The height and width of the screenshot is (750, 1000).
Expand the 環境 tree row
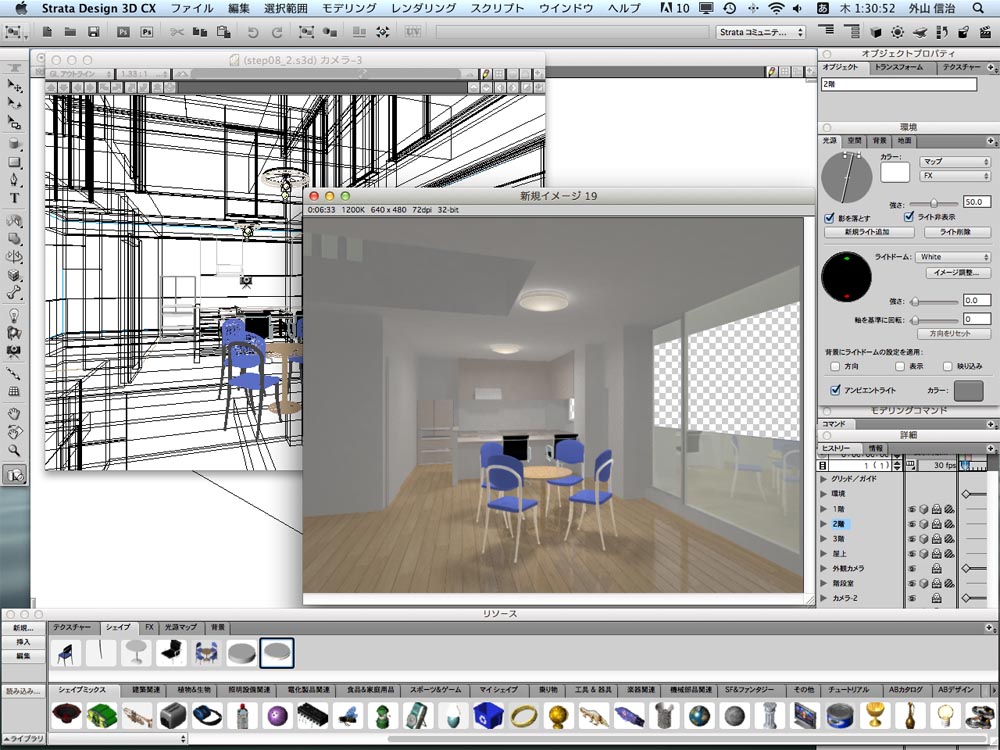(x=823, y=494)
